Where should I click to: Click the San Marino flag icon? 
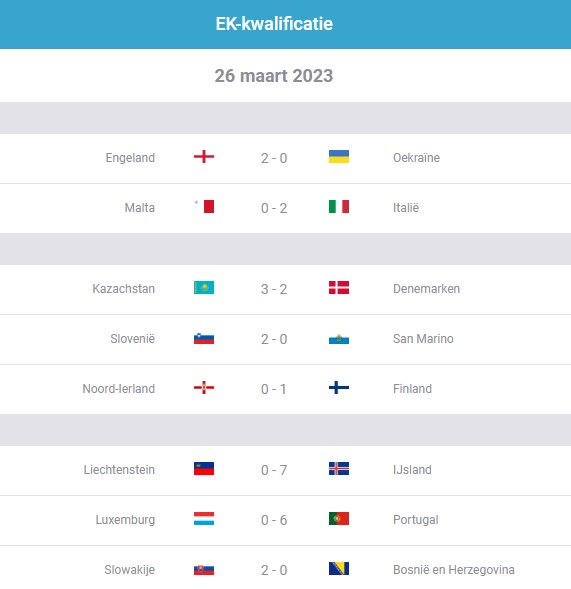point(339,339)
